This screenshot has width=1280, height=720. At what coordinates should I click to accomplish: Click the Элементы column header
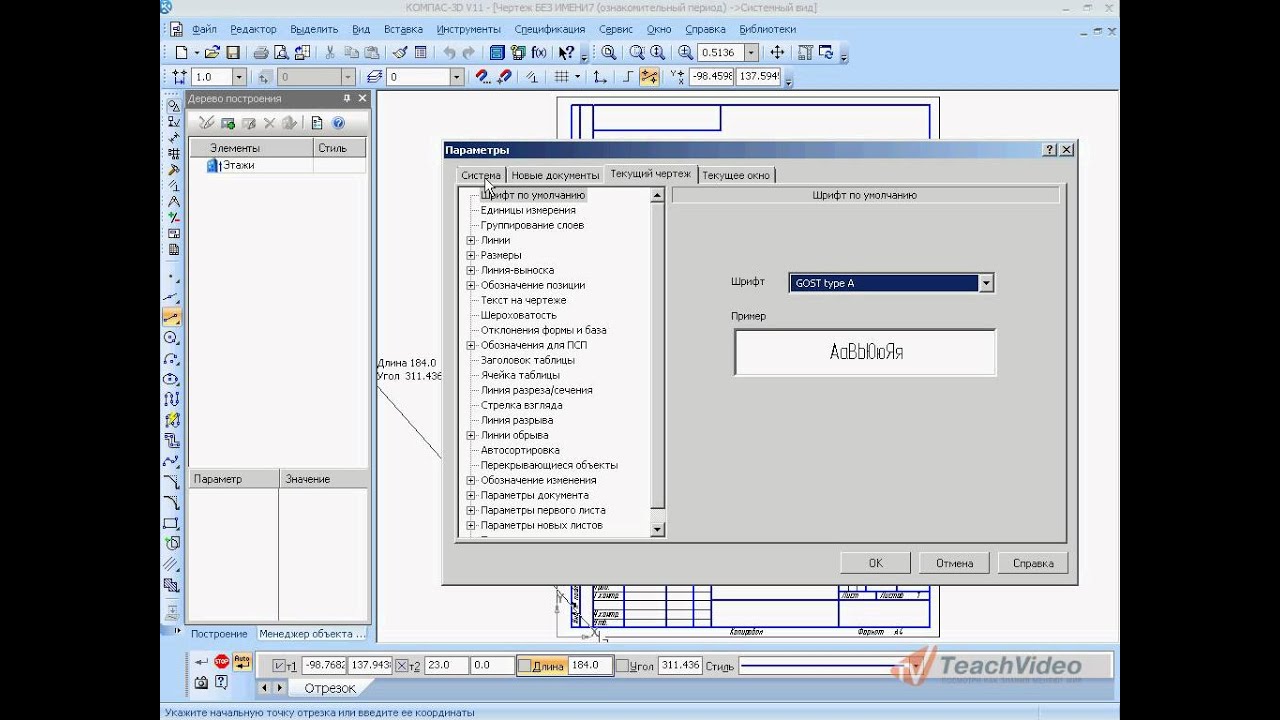click(x=252, y=148)
